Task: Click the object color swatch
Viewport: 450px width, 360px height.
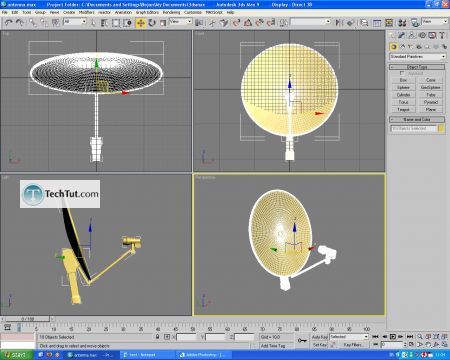Action: click(x=441, y=128)
